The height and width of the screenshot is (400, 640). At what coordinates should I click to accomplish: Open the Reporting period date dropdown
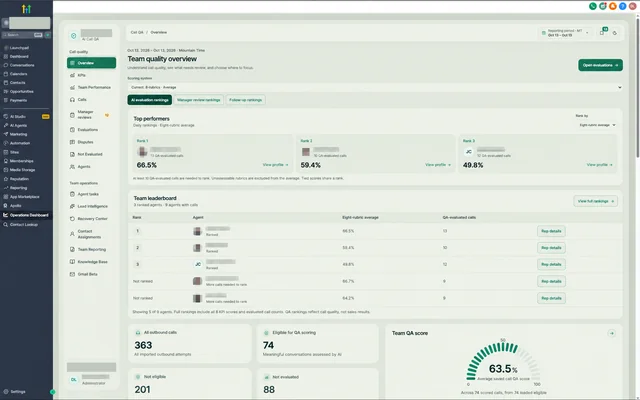click(565, 33)
